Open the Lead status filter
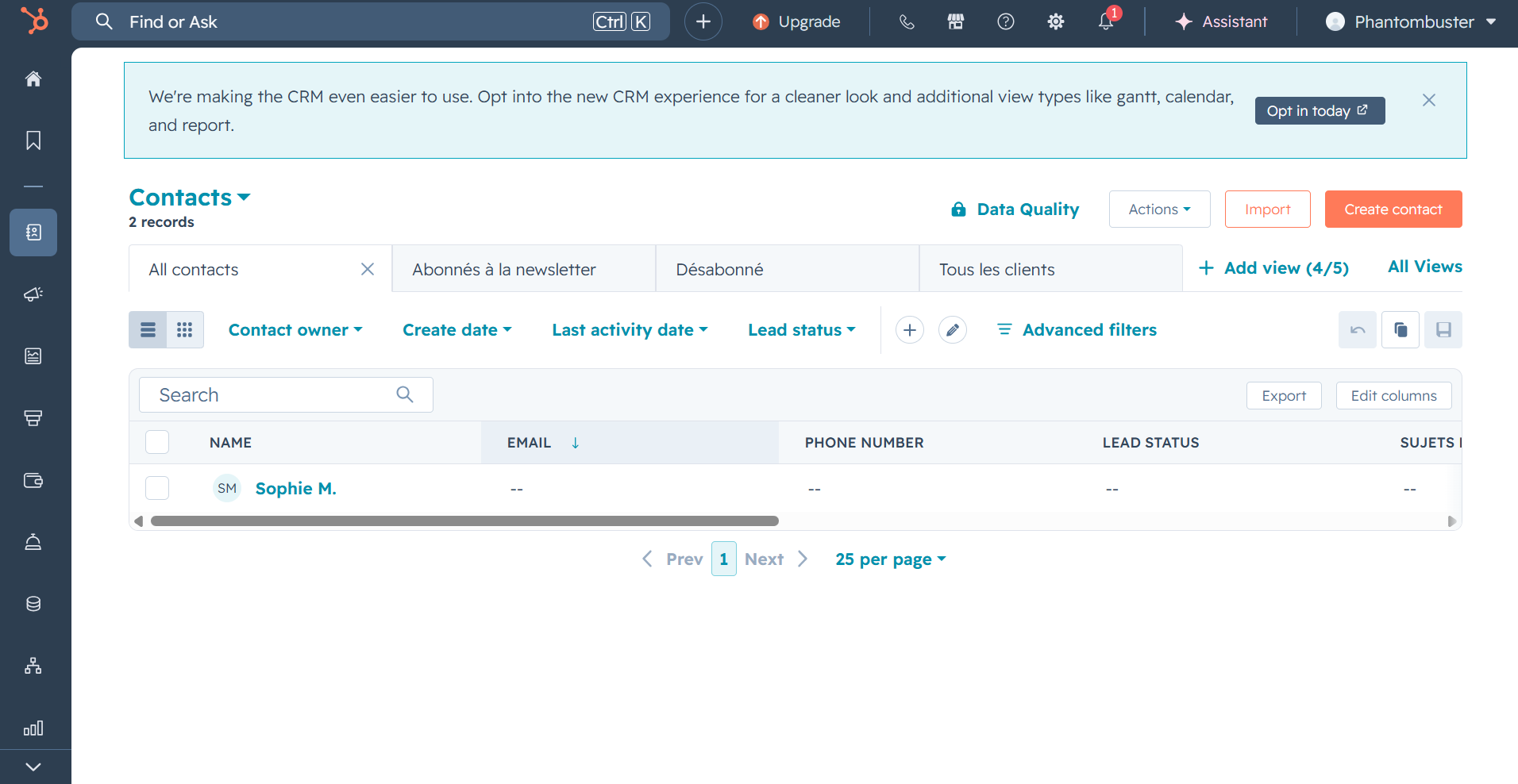1518x784 pixels. click(802, 330)
